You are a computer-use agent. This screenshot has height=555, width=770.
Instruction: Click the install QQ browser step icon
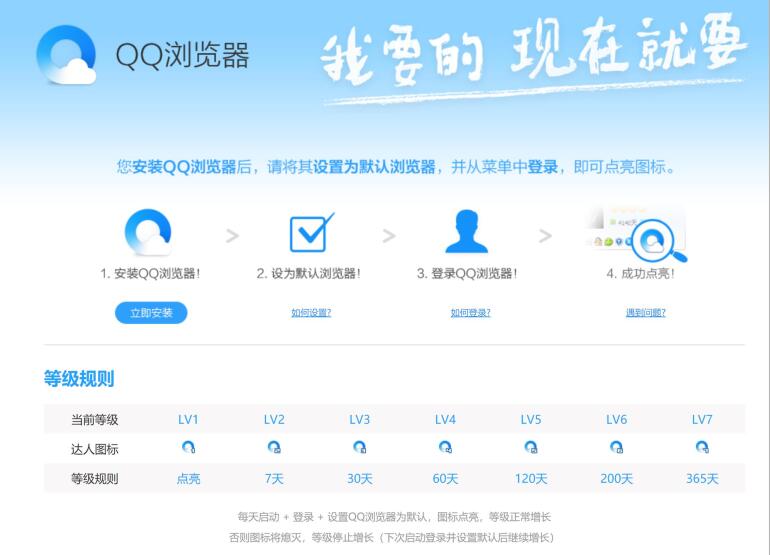(x=149, y=231)
